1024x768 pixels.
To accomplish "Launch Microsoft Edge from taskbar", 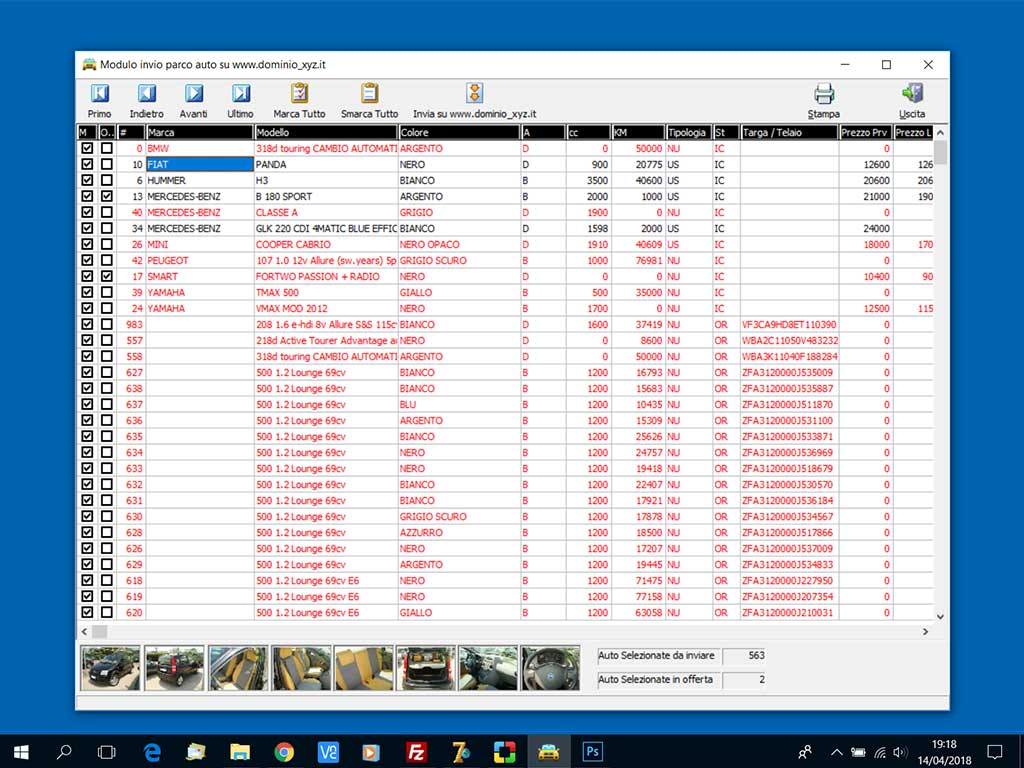I will tap(152, 752).
